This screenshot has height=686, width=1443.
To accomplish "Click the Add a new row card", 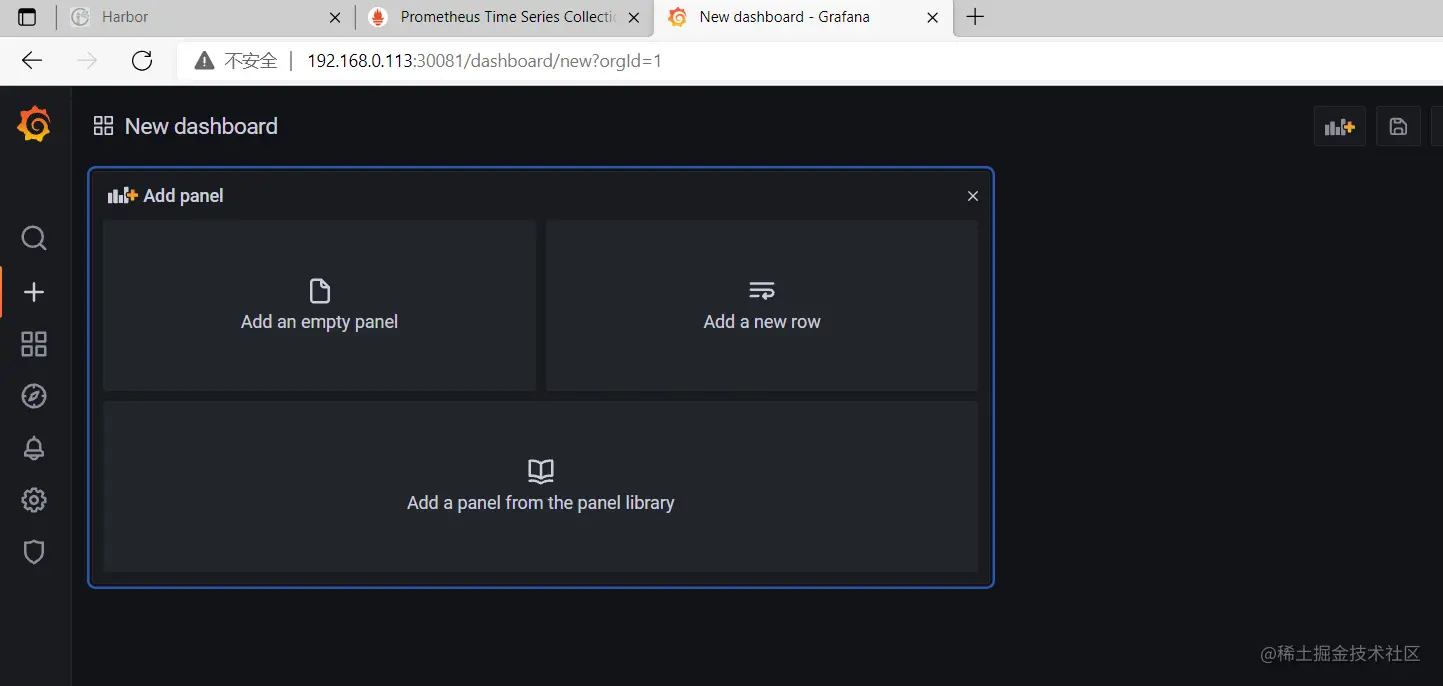I will pos(762,305).
